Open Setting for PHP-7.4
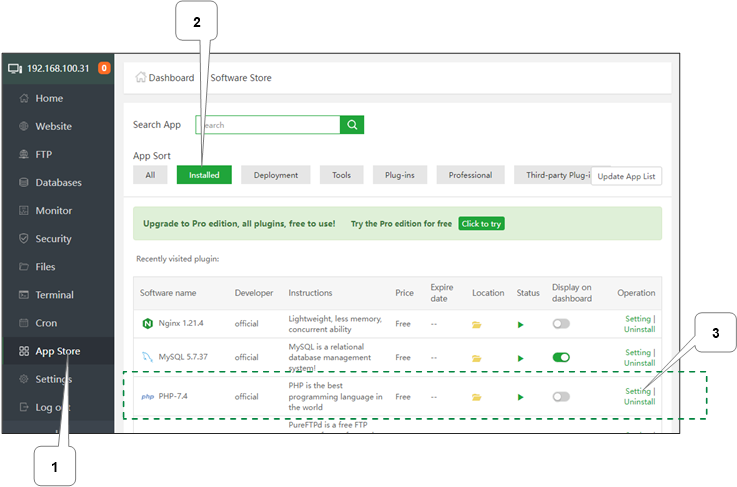Image resolution: width=737 pixels, height=487 pixels. (638, 391)
